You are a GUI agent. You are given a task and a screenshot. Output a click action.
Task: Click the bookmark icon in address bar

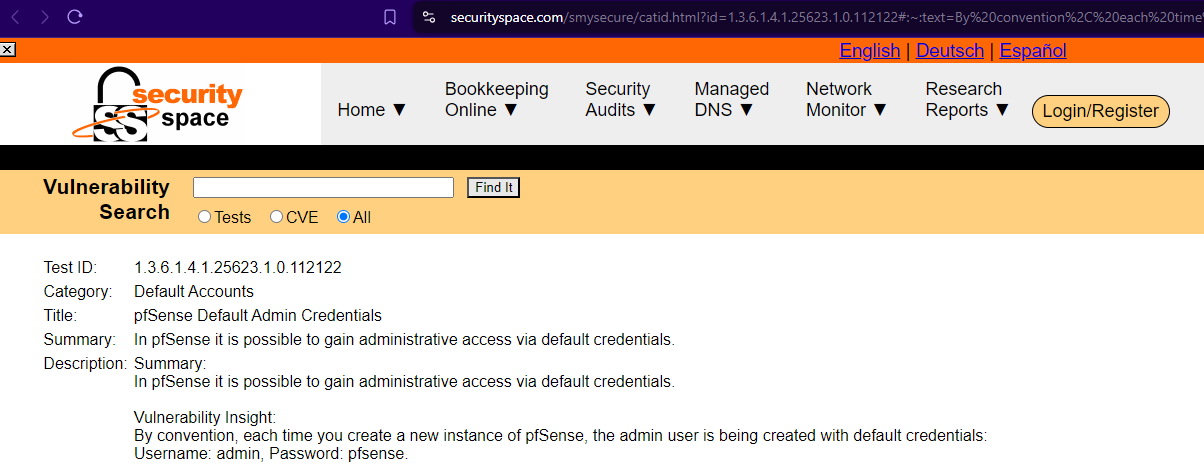pos(390,17)
